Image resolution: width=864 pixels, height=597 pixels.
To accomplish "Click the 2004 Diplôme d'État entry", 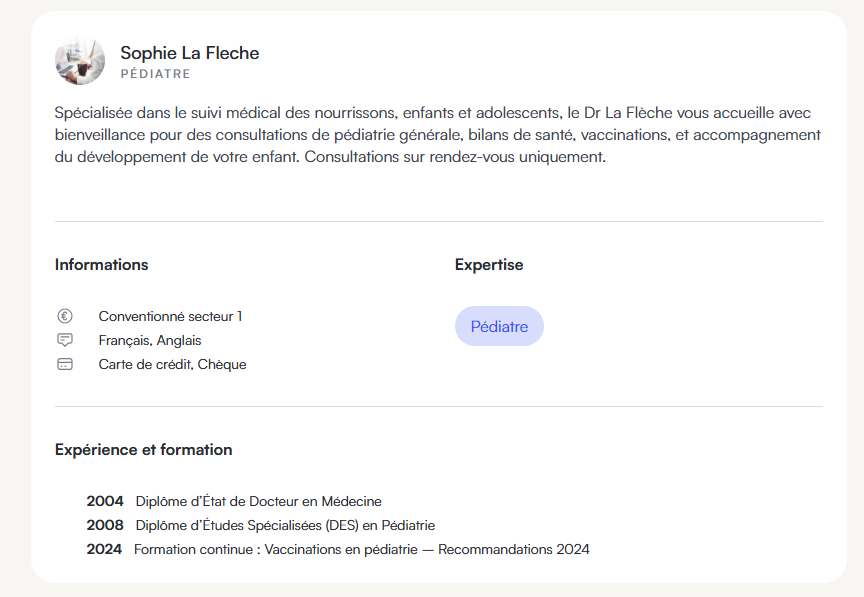I will click(x=258, y=501).
